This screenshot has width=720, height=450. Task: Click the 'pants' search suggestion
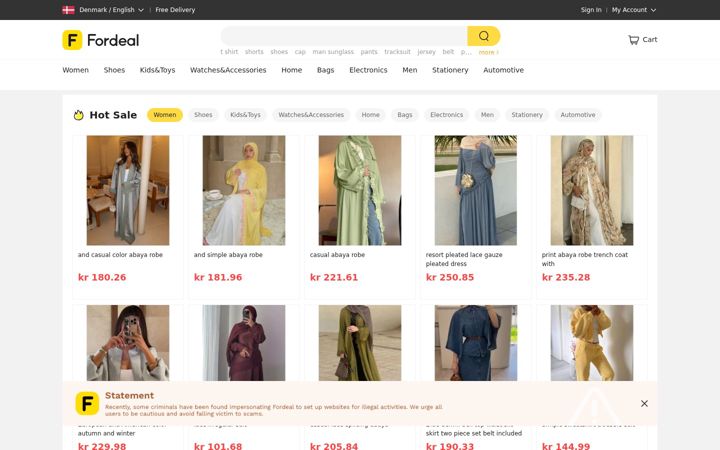click(x=369, y=52)
